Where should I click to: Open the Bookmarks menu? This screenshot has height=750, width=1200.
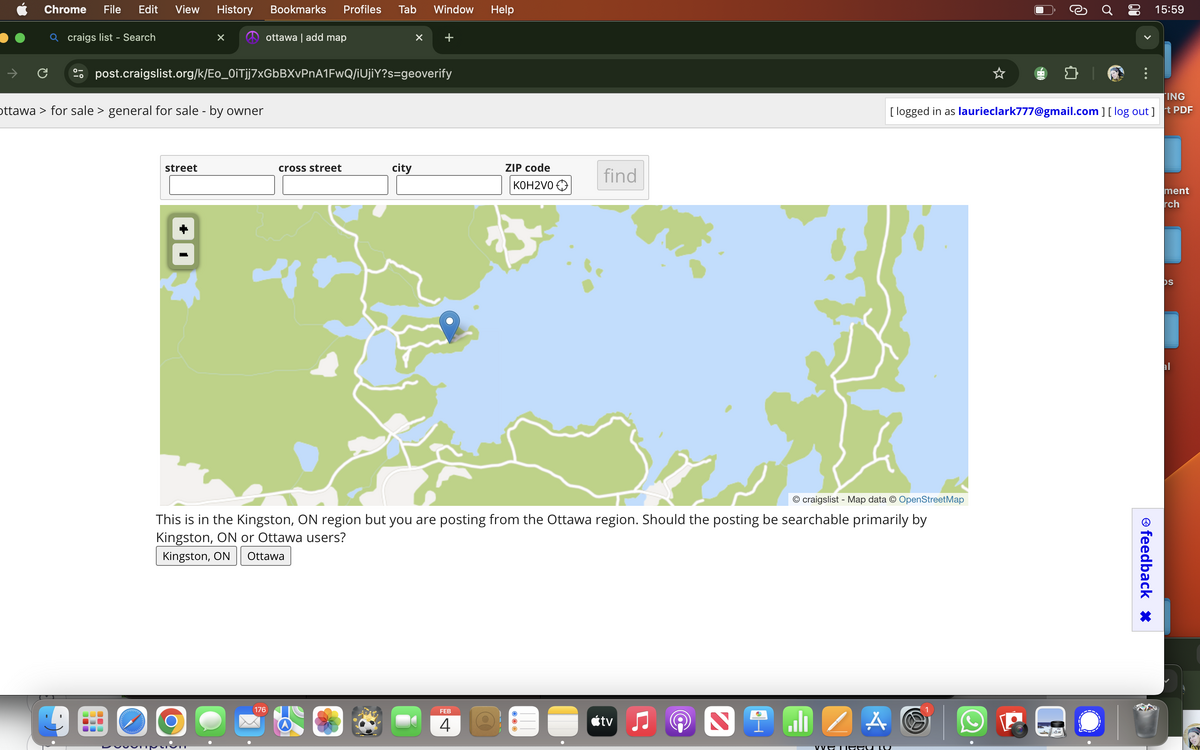298,10
